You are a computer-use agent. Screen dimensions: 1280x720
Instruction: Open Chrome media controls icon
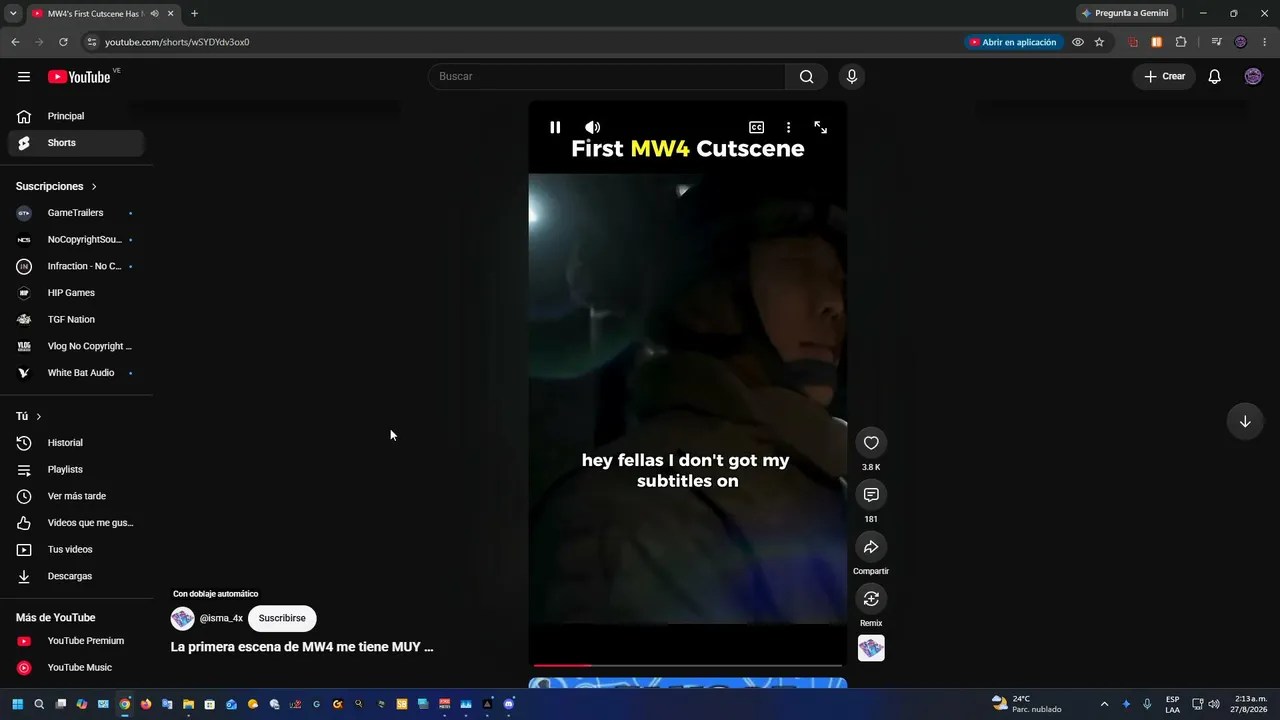(1216, 42)
